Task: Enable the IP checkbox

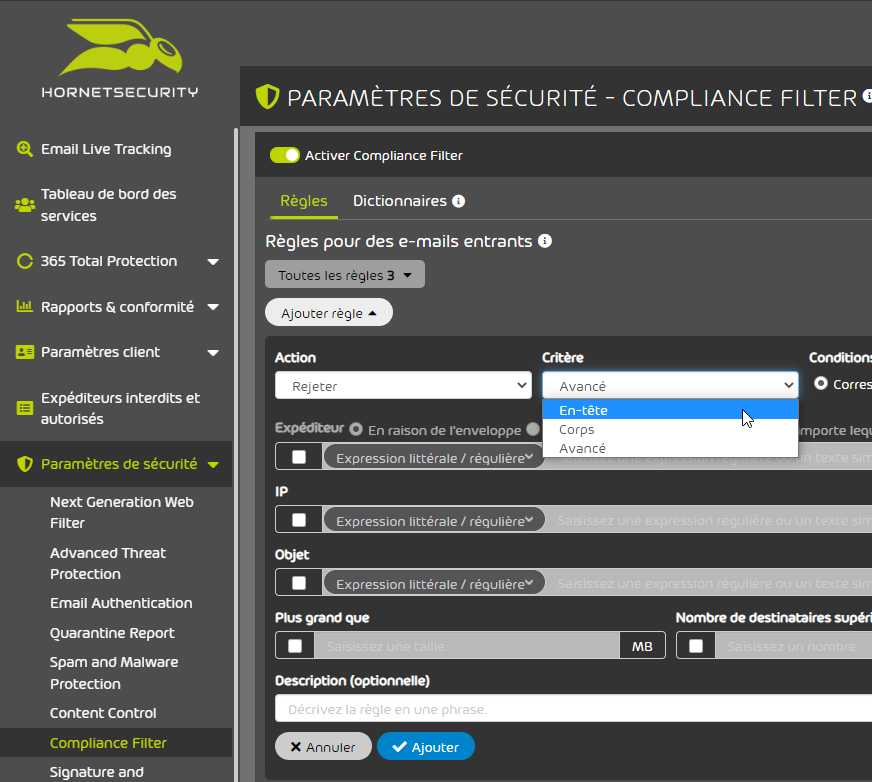Action: tap(299, 519)
